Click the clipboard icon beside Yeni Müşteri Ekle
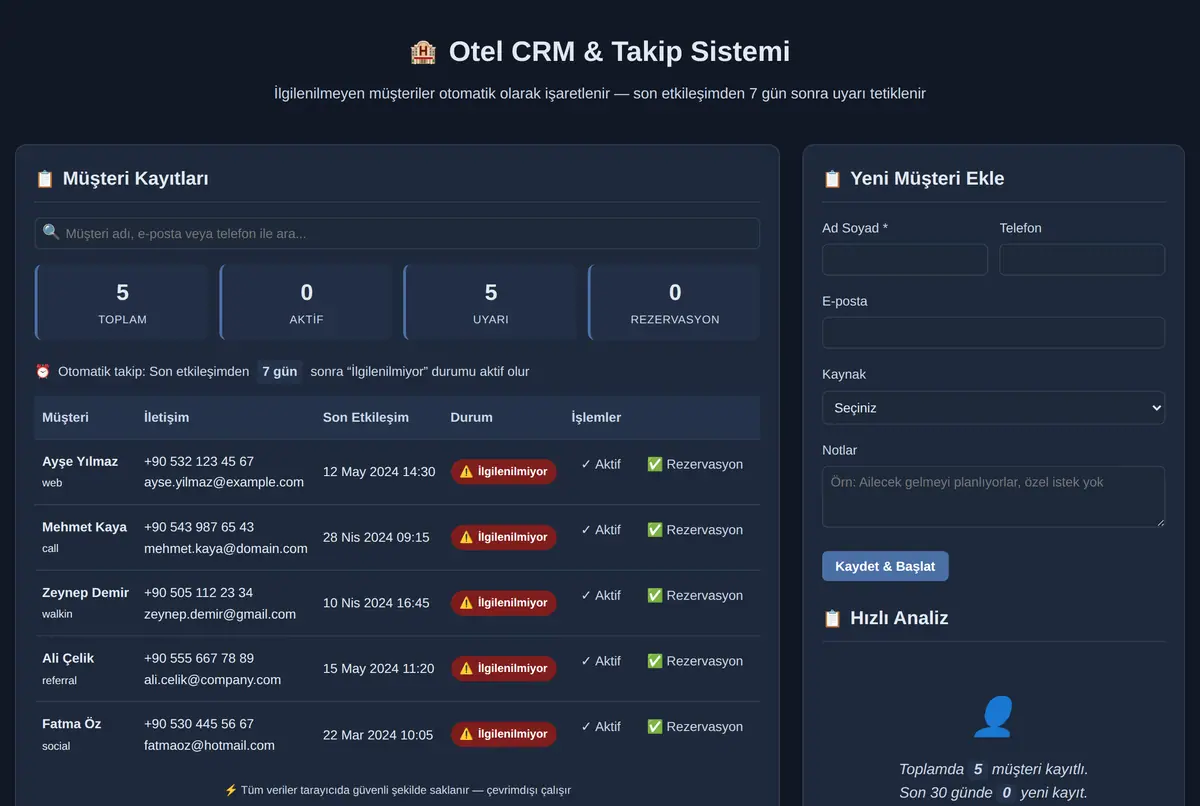This screenshot has width=1200, height=806. [832, 179]
